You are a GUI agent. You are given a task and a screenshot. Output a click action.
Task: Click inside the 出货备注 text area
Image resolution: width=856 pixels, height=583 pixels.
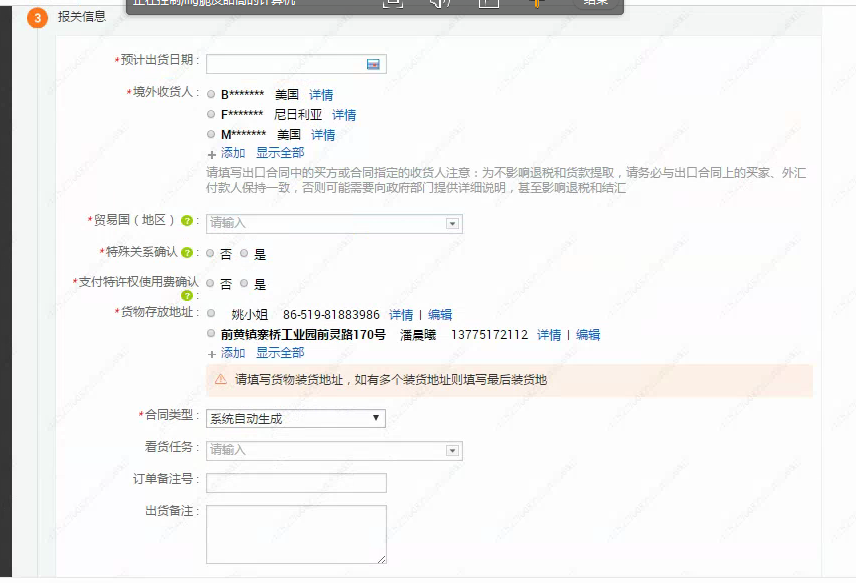click(x=296, y=534)
